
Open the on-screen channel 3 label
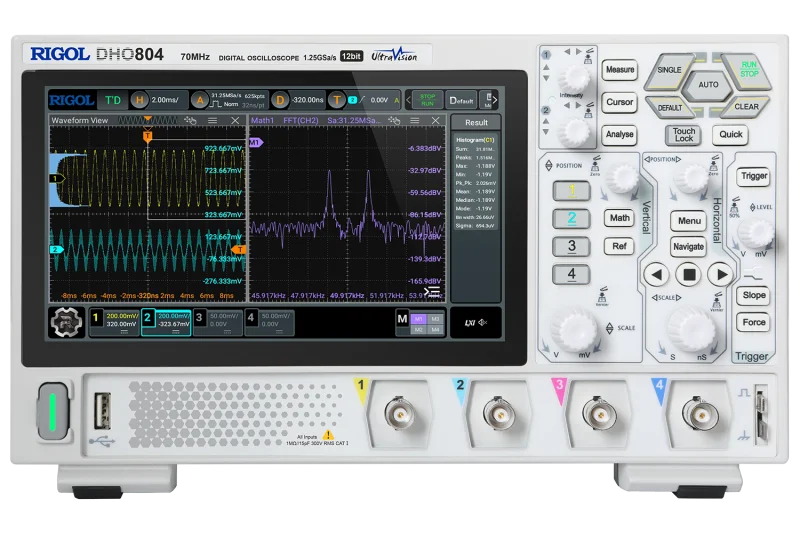coord(218,322)
